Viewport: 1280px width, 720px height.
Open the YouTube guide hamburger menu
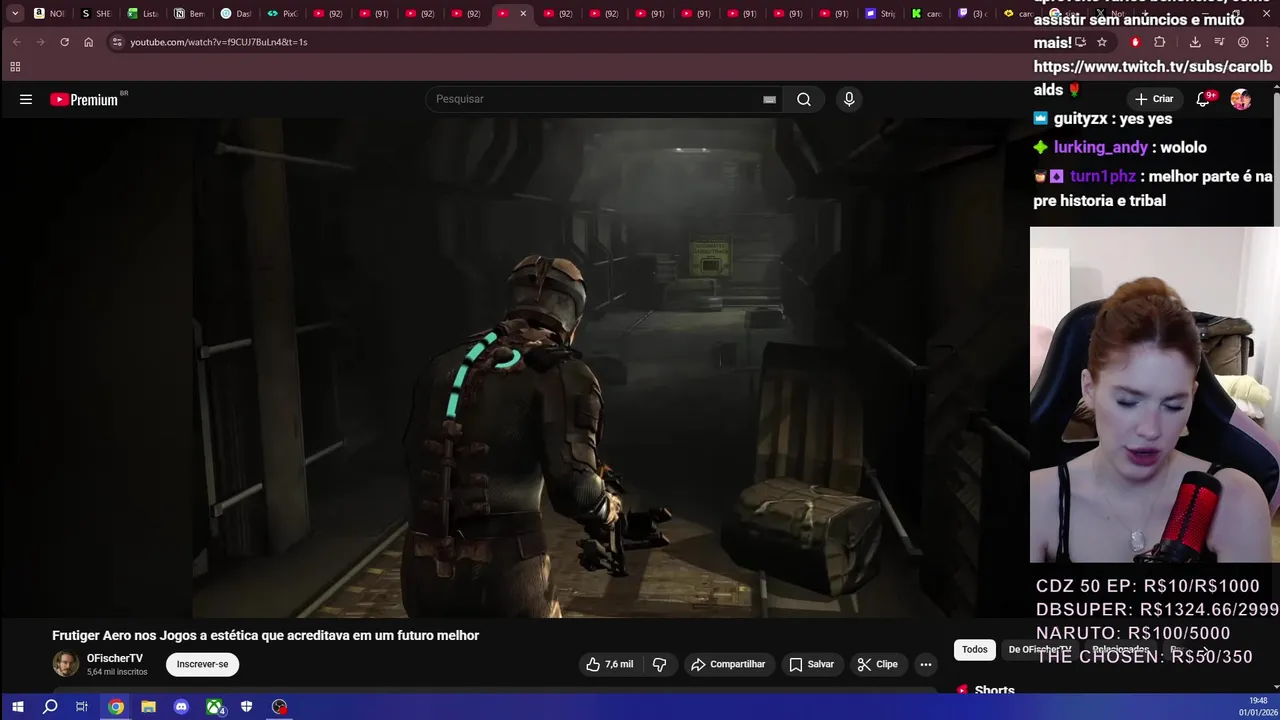(x=26, y=99)
